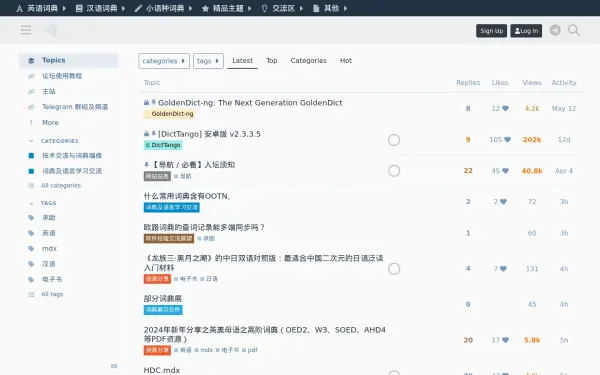Image resolution: width=600 pixels, height=375 pixels.
Task: Click link icon next to 论坛使用教程
Action: pos(31,76)
